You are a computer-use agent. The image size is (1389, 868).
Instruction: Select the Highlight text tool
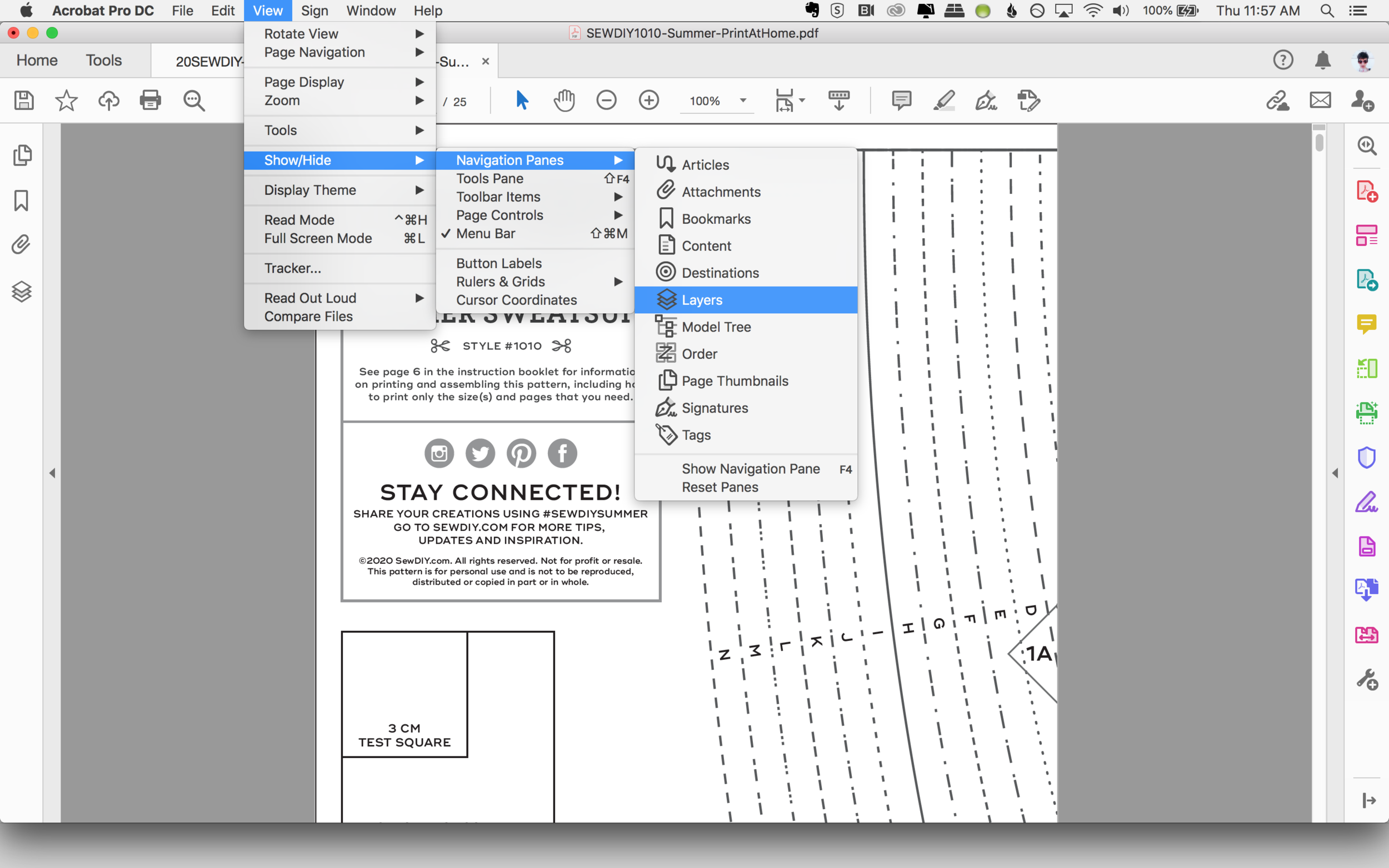(944, 101)
